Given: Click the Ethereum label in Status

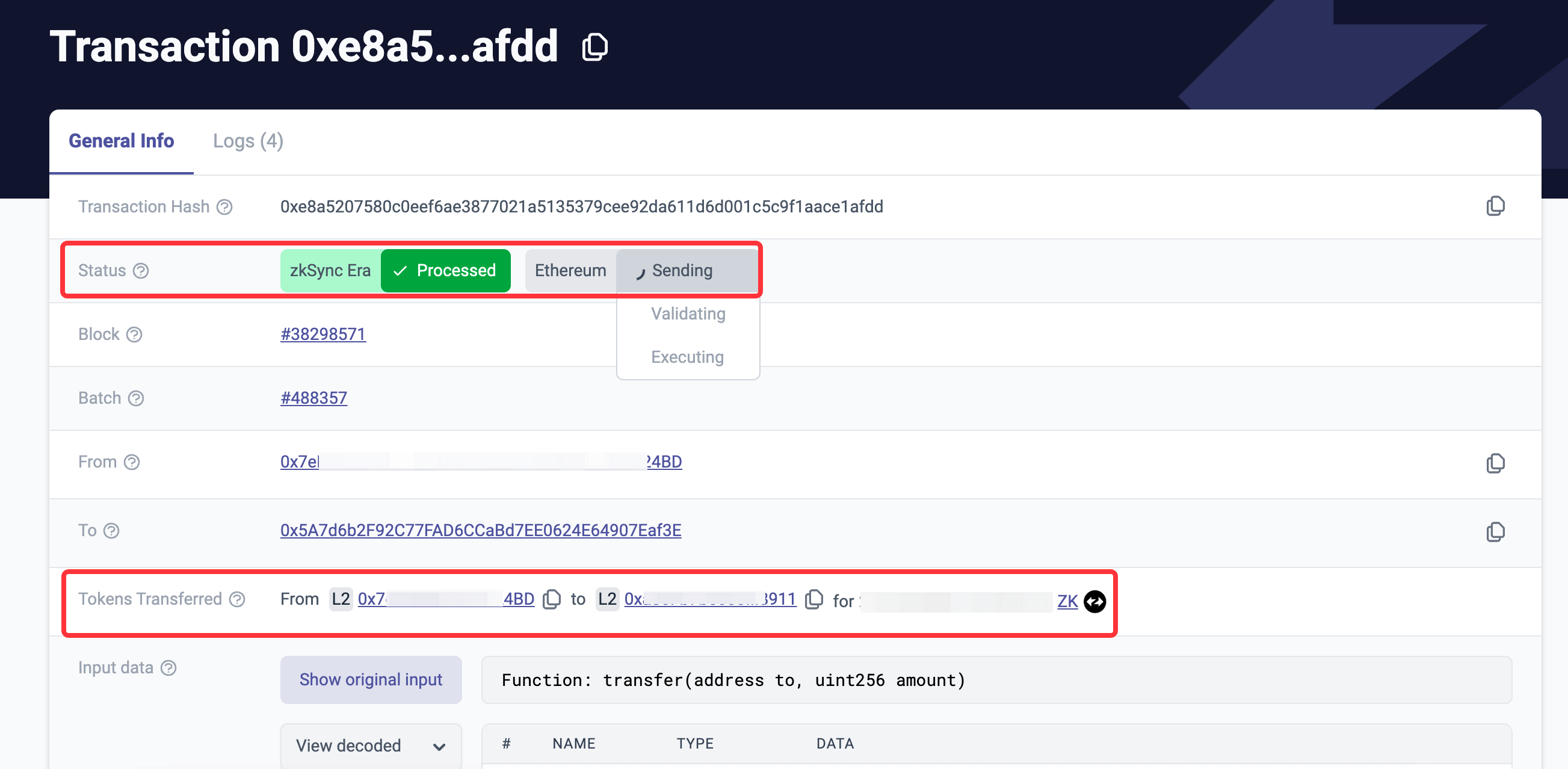Looking at the screenshot, I should pos(570,270).
